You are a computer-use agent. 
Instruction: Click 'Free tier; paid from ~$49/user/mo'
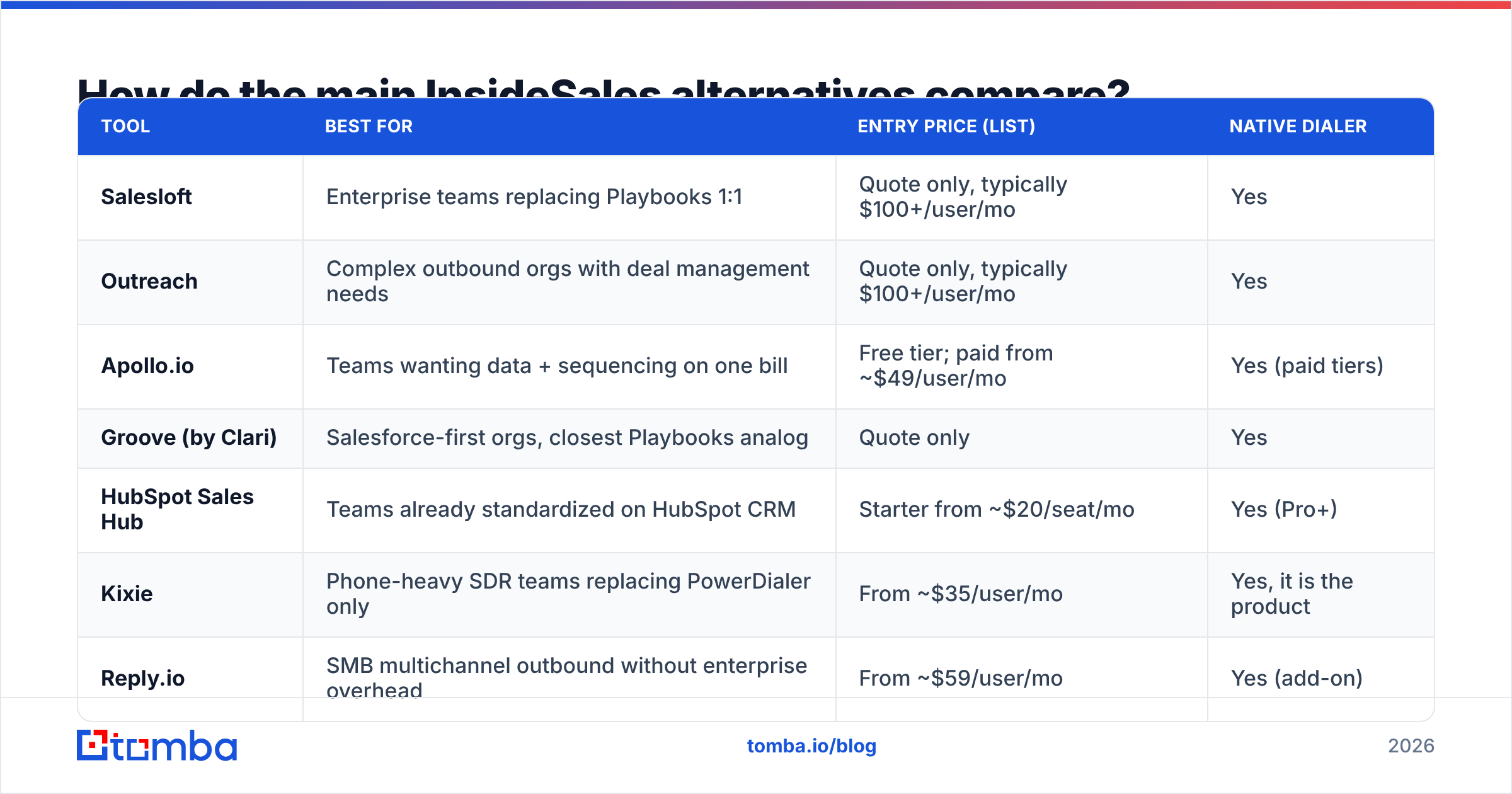[956, 365]
